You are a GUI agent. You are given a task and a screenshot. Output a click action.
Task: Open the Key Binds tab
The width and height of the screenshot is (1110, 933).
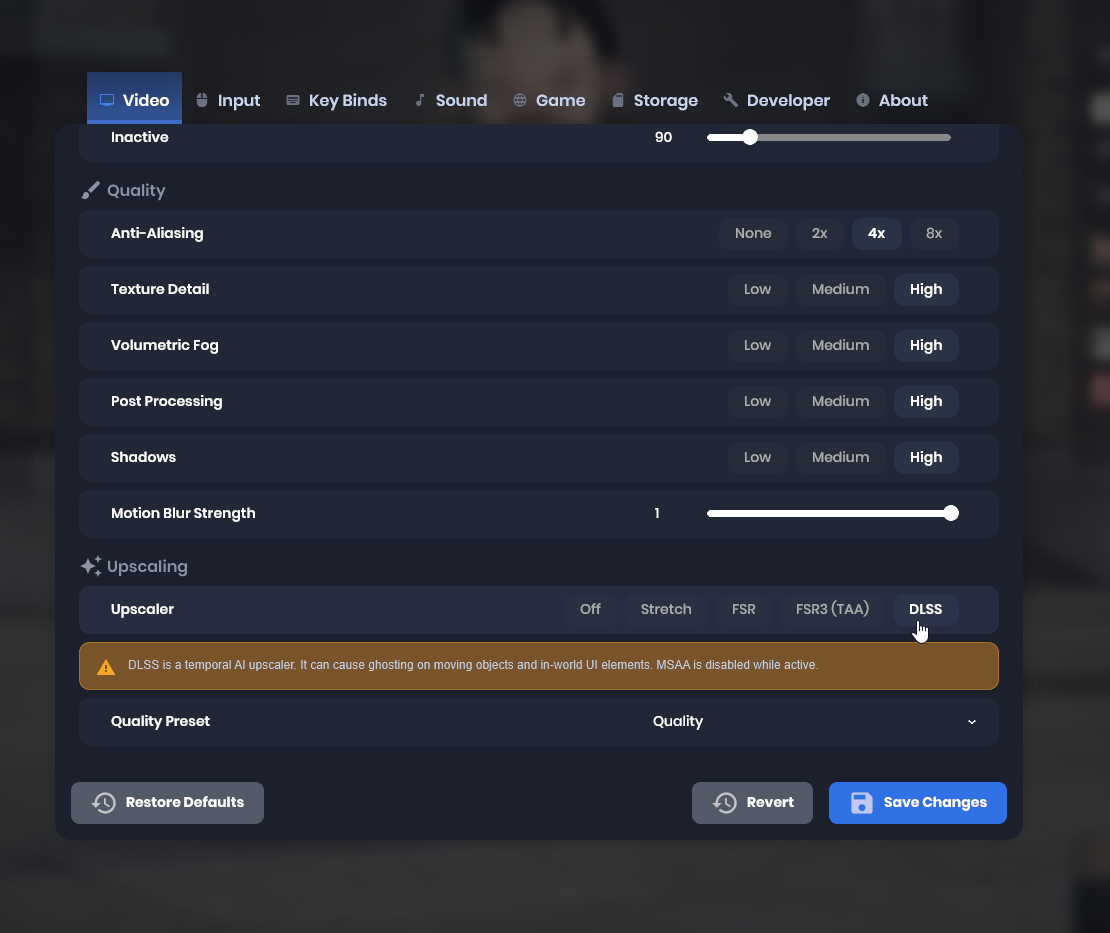[336, 100]
